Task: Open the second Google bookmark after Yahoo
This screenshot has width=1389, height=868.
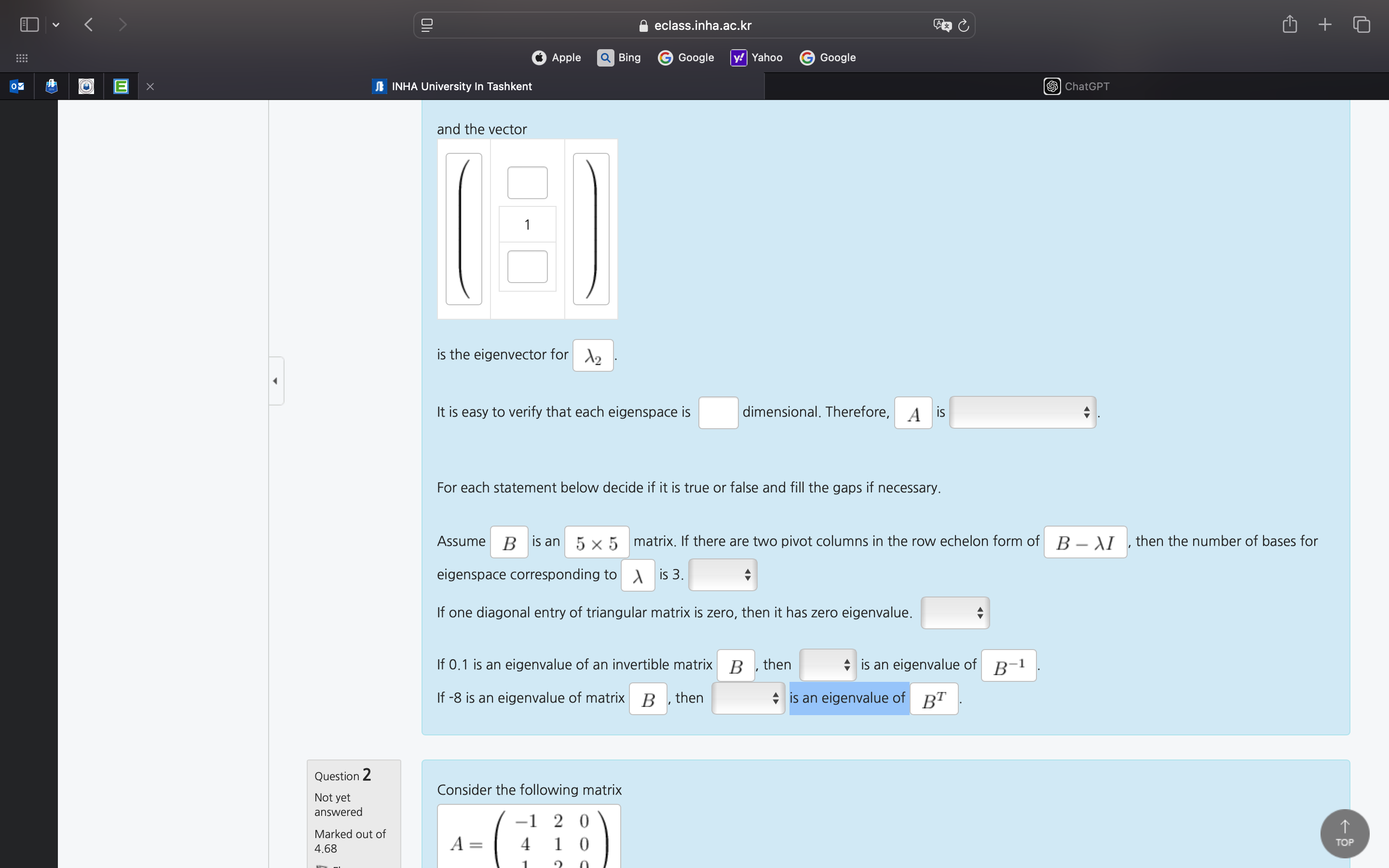Action: point(828,57)
